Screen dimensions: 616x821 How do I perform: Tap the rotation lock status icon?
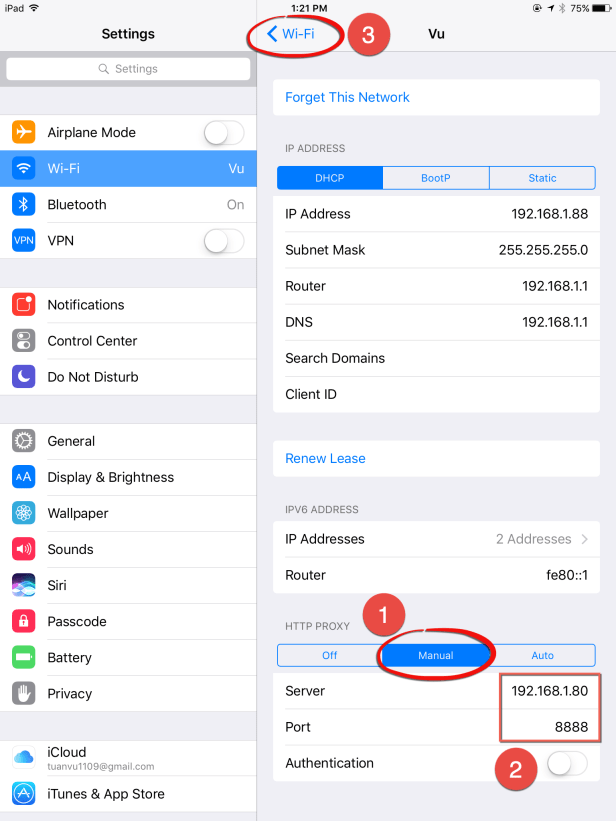click(x=537, y=8)
